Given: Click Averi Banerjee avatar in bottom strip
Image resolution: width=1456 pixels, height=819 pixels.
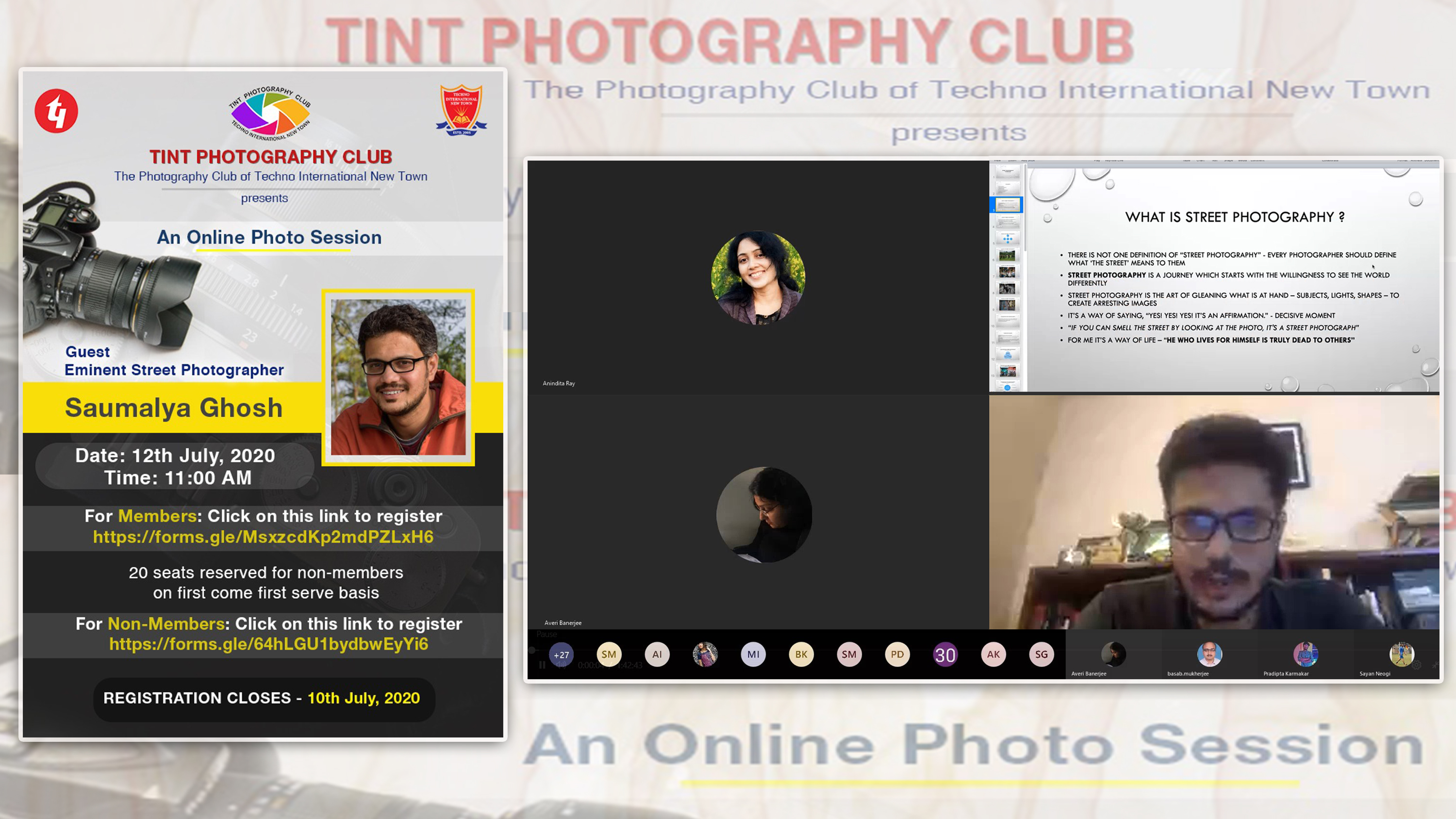Looking at the screenshot, I should (x=1113, y=654).
